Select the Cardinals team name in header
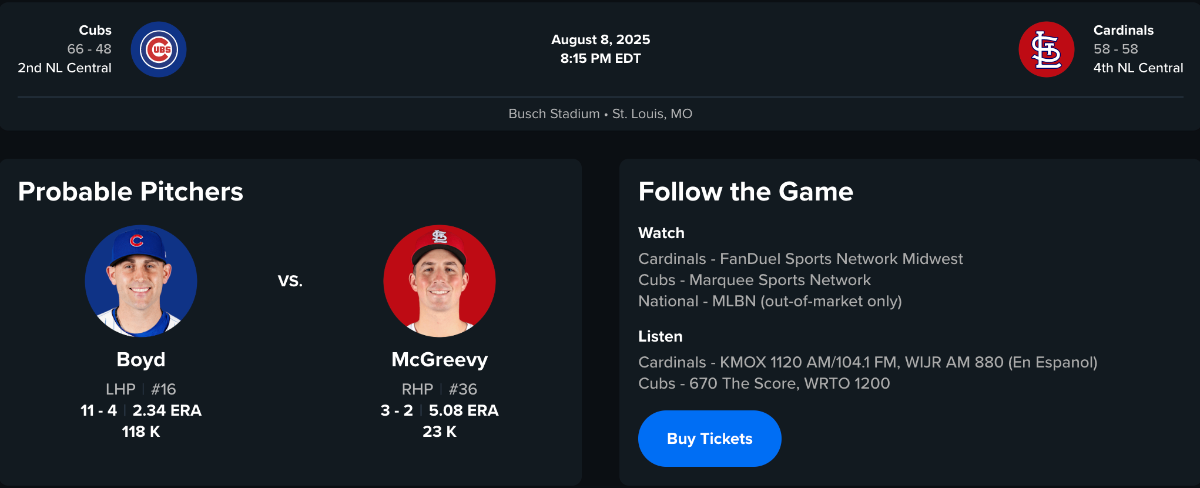This screenshot has width=1200, height=488. pyautogui.click(x=1123, y=30)
